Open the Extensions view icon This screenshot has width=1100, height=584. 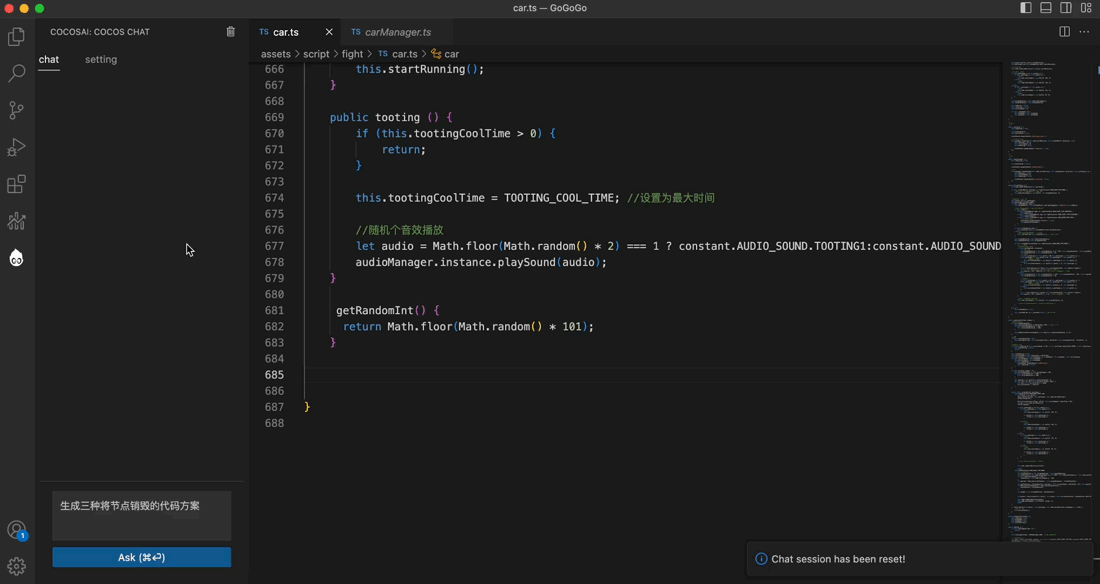point(16,184)
